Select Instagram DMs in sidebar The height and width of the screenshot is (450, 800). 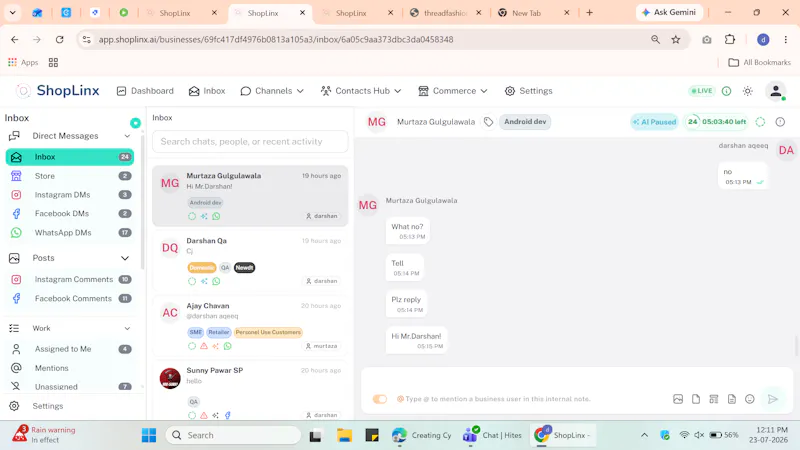coord(70,195)
